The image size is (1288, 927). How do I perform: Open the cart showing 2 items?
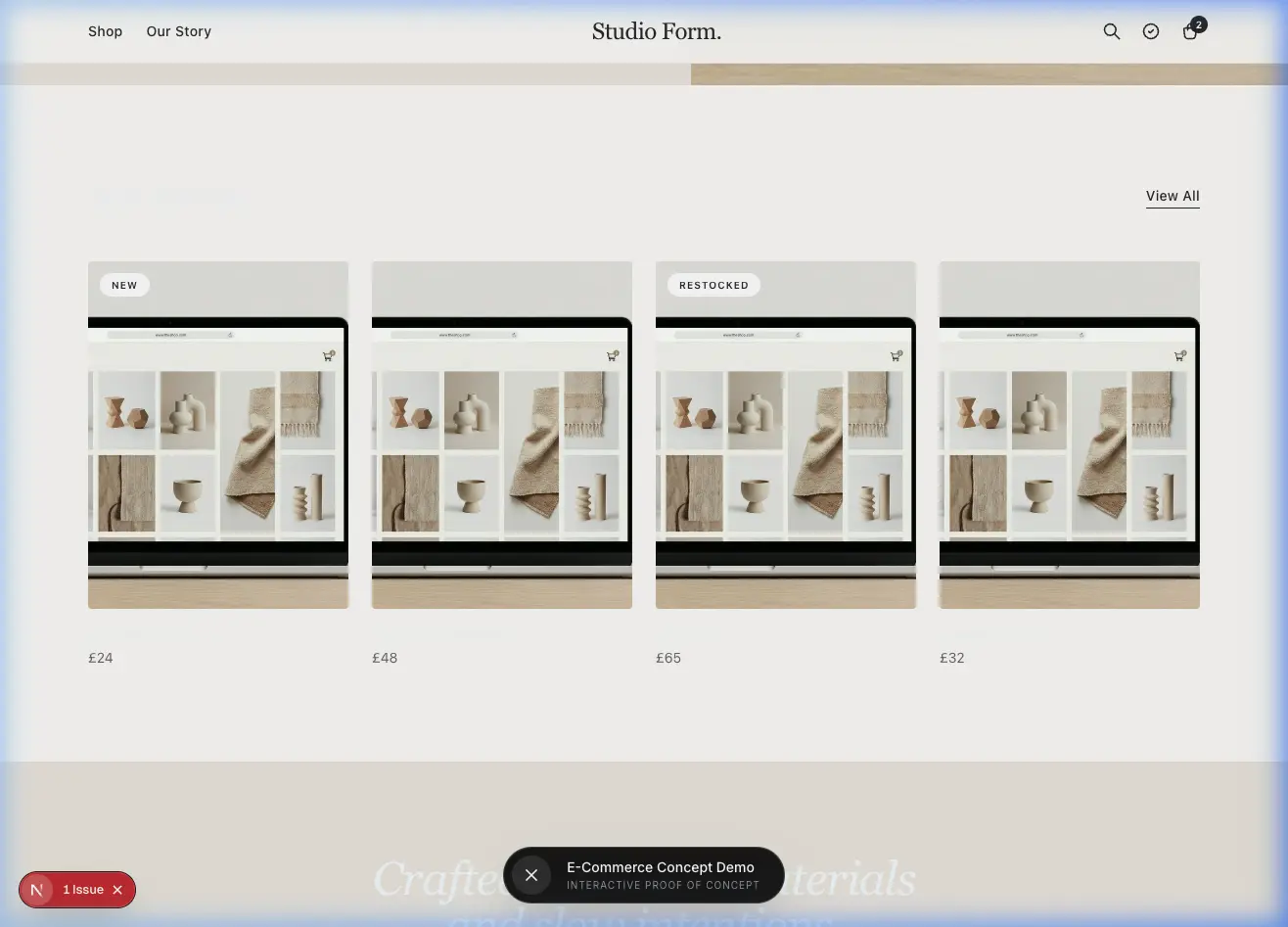pyautogui.click(x=1190, y=31)
